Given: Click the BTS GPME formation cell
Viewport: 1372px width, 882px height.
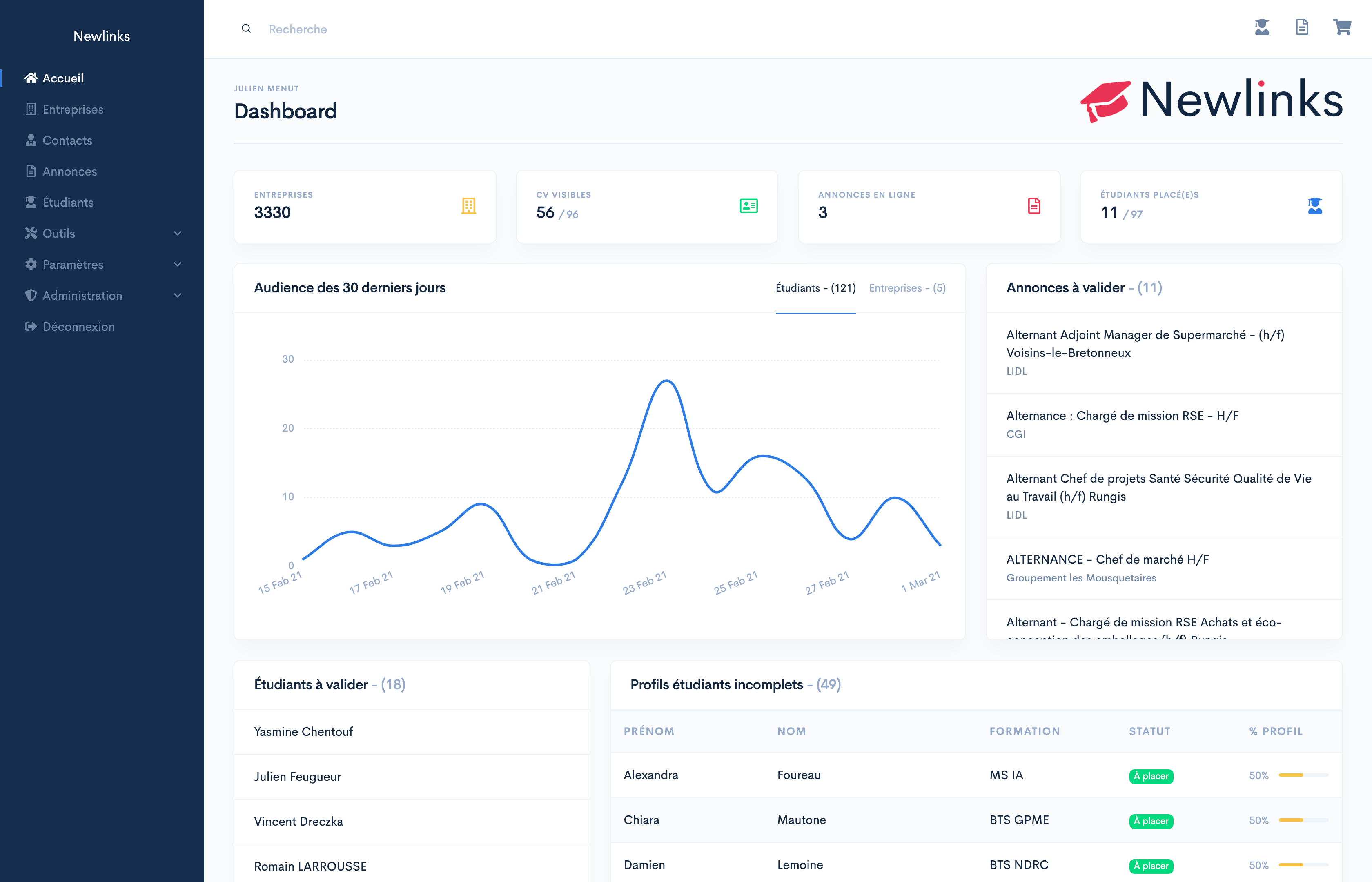Looking at the screenshot, I should tap(1019, 820).
